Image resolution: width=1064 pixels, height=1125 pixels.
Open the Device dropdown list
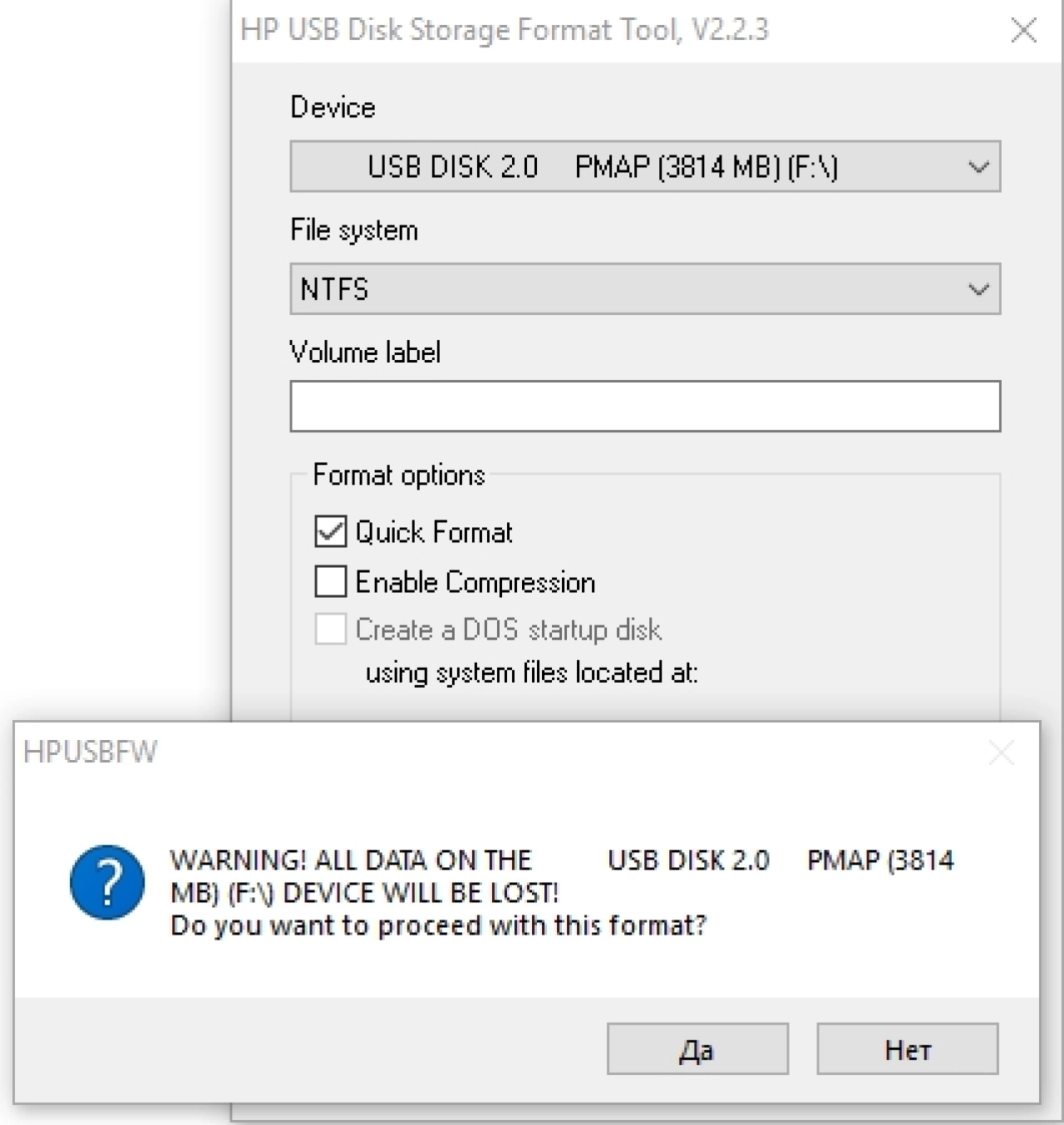coord(645,166)
